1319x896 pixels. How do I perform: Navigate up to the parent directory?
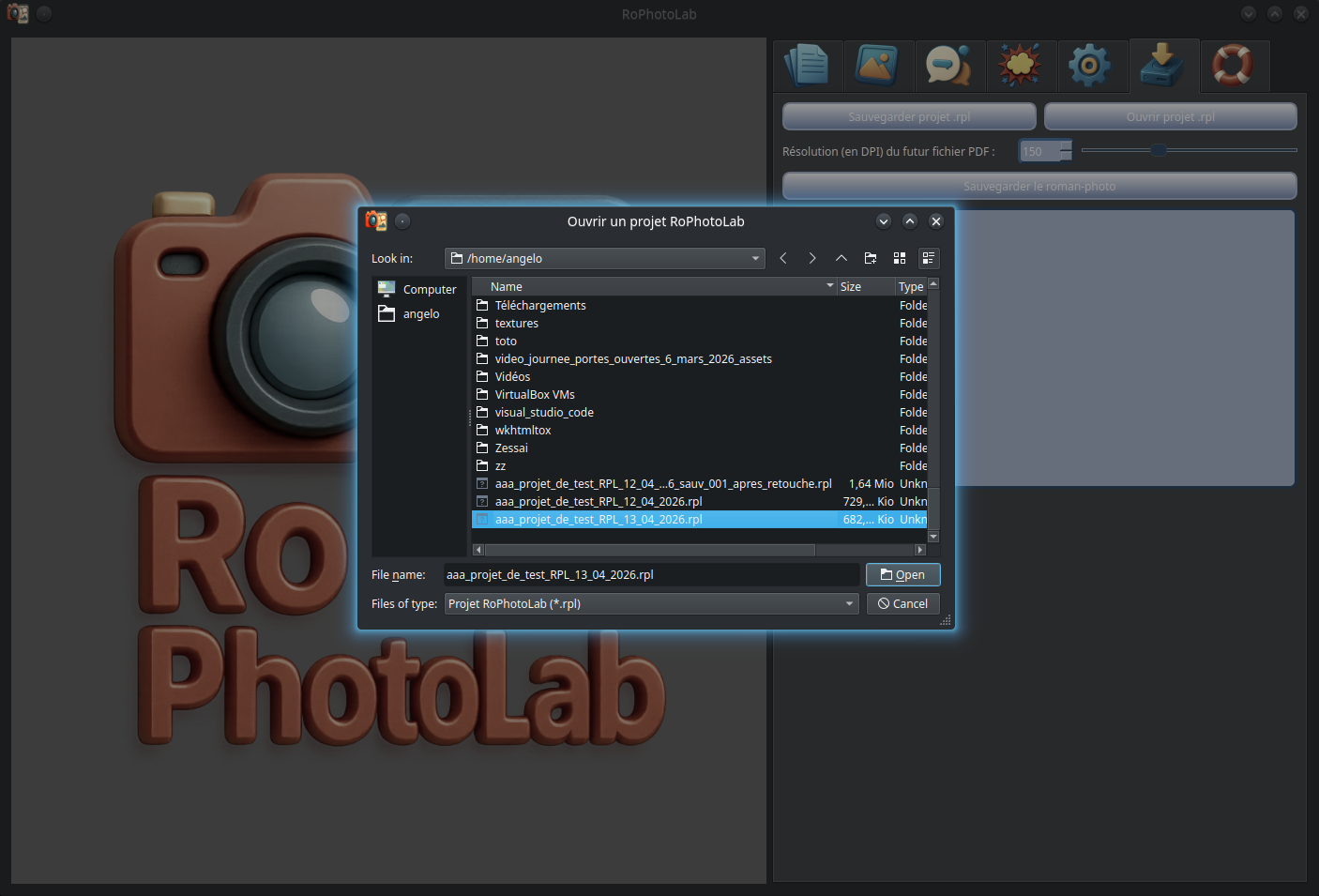[x=841, y=258]
